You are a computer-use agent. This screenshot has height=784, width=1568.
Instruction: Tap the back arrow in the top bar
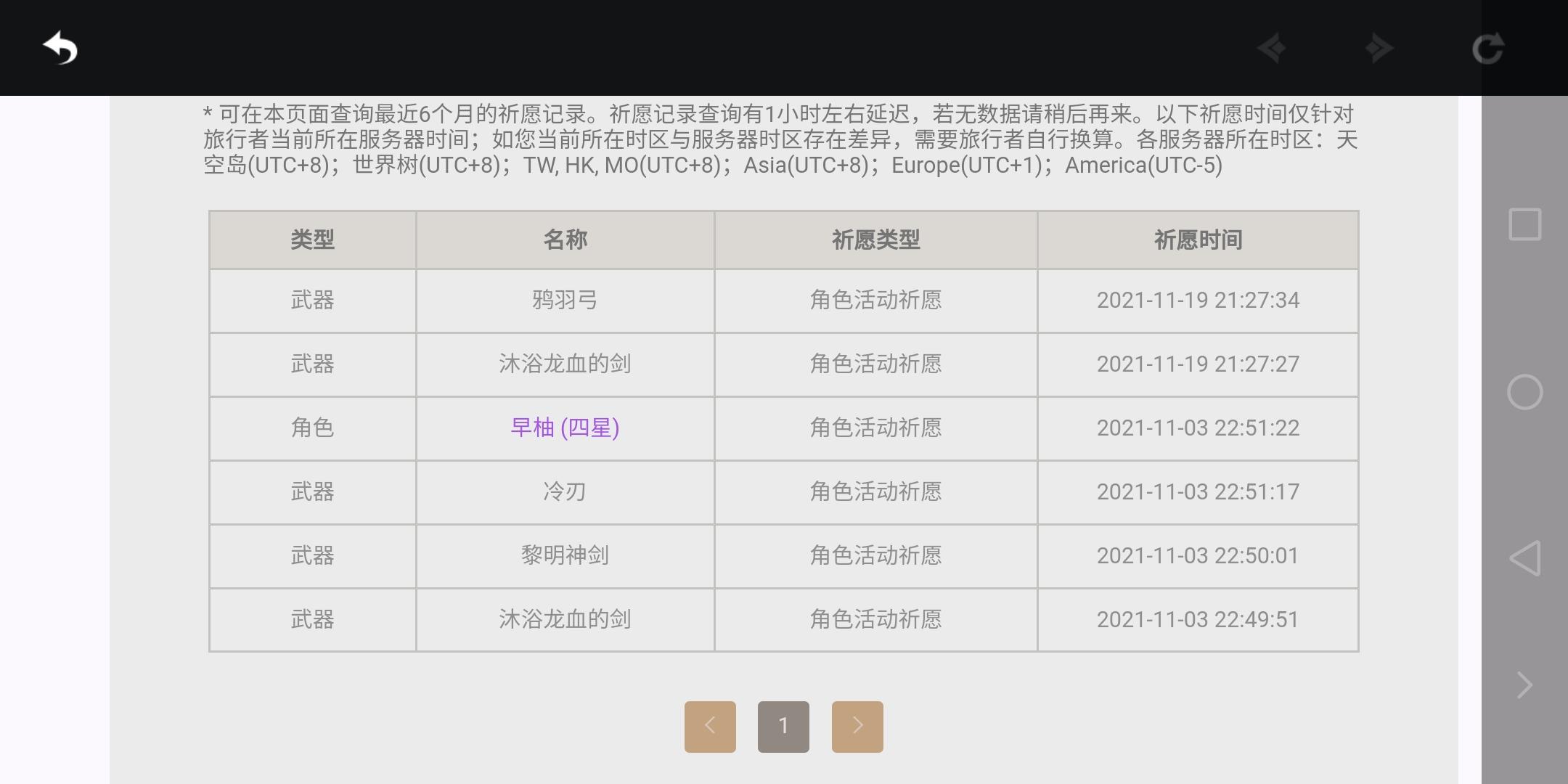(60, 49)
